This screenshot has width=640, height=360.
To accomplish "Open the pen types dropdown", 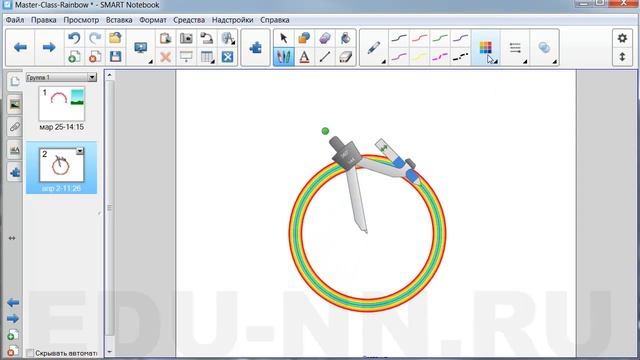I will (x=383, y=62).
